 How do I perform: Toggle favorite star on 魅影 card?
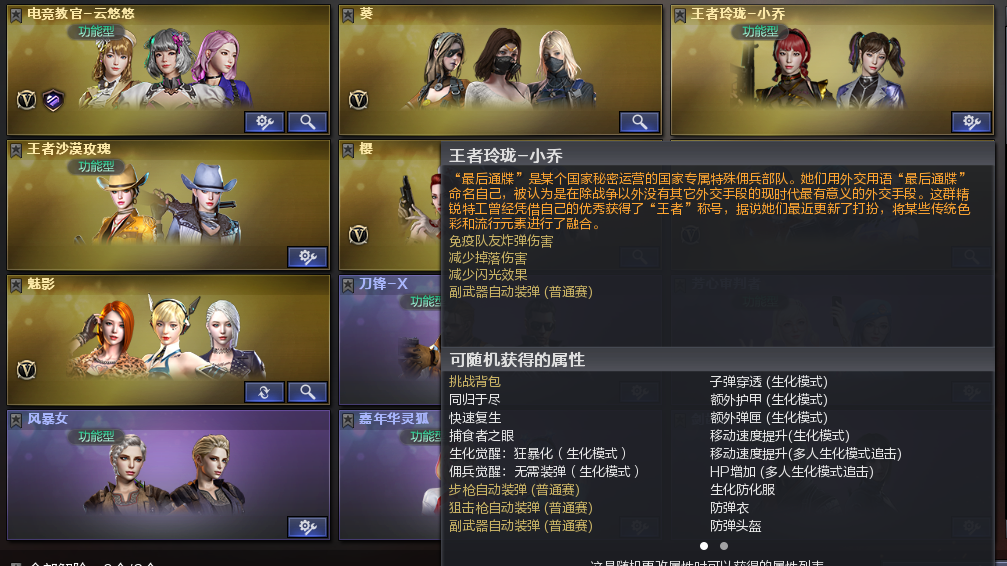pos(16,285)
